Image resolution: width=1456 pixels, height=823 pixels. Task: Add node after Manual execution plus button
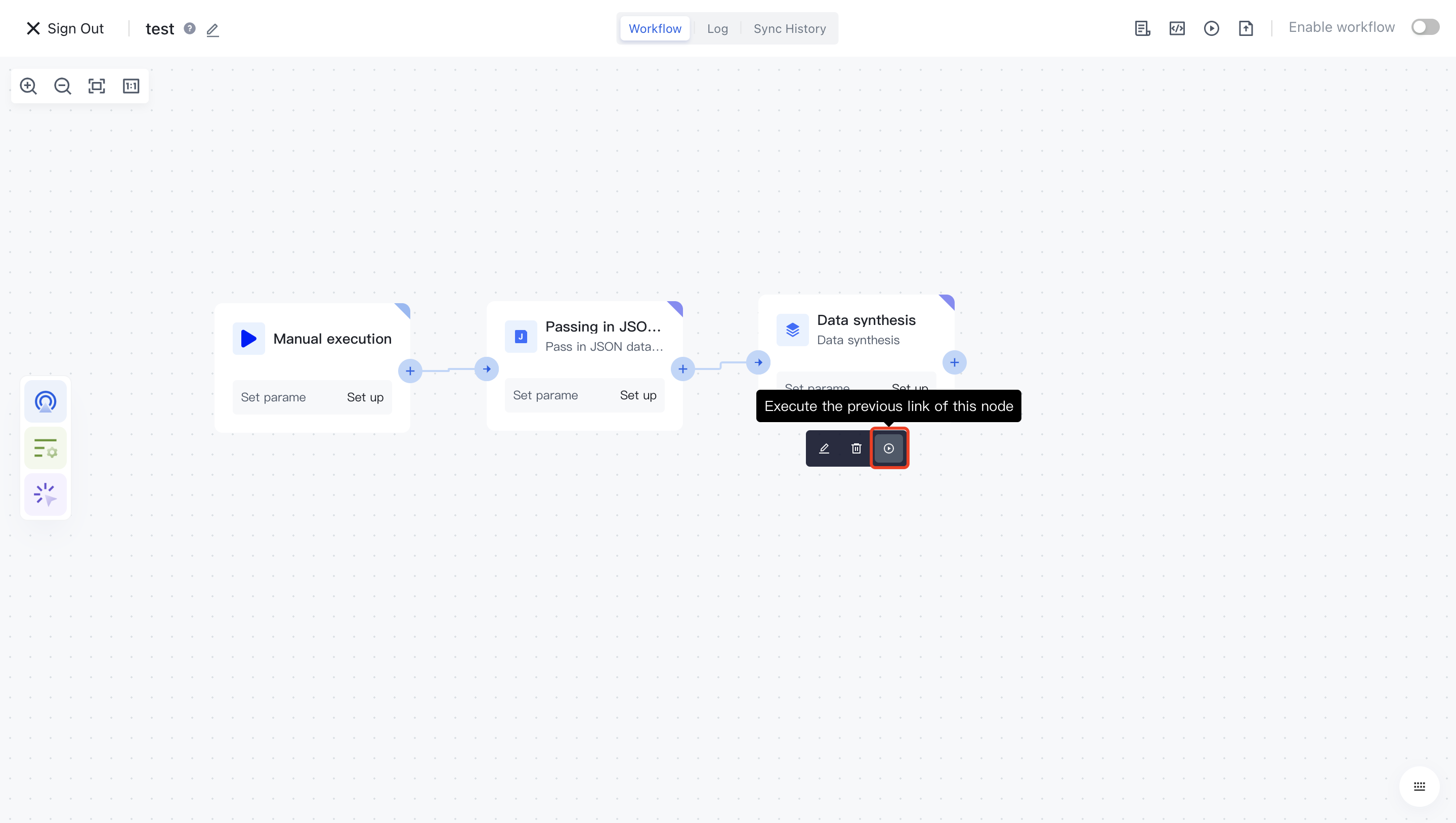point(410,371)
